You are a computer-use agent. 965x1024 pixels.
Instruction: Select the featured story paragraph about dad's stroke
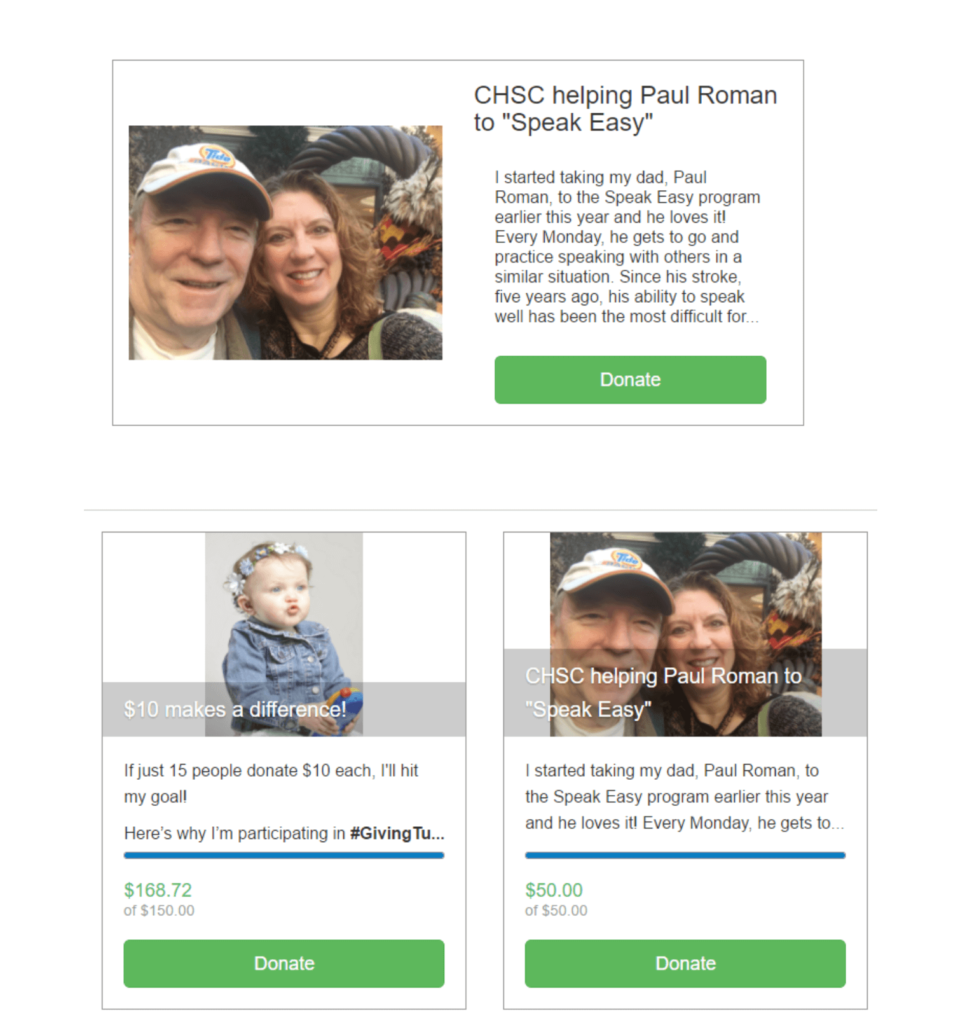[627, 247]
